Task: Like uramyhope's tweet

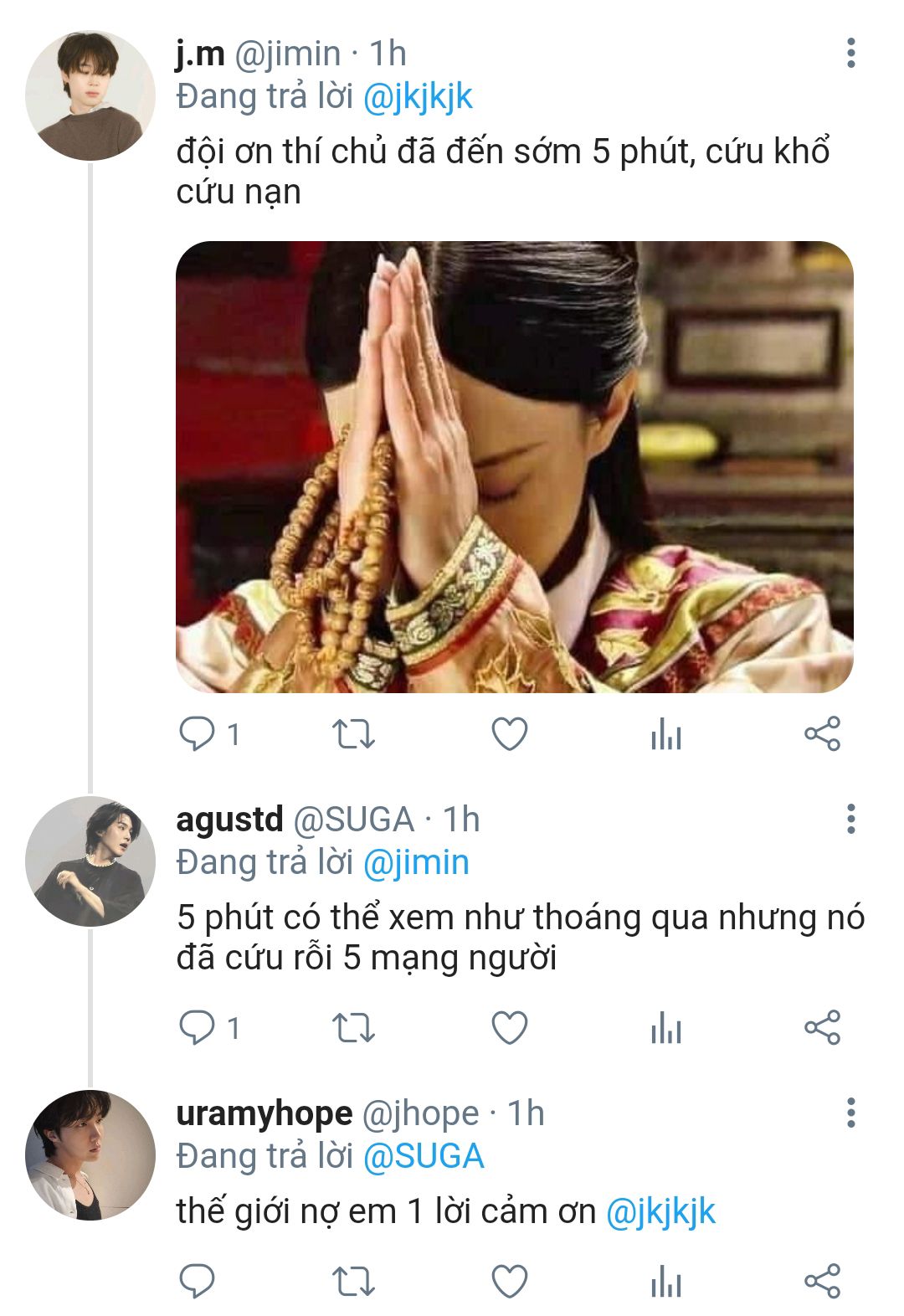Action: tap(509, 1281)
